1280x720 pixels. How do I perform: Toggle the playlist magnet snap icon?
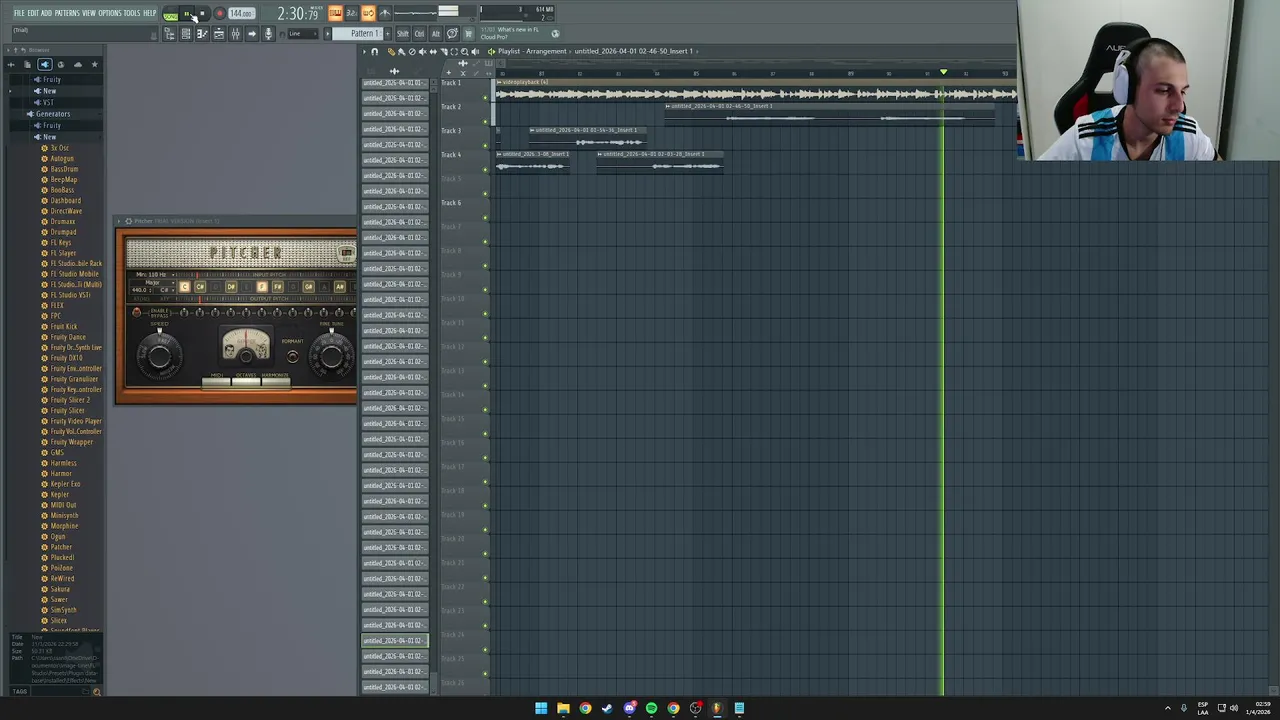pos(374,51)
